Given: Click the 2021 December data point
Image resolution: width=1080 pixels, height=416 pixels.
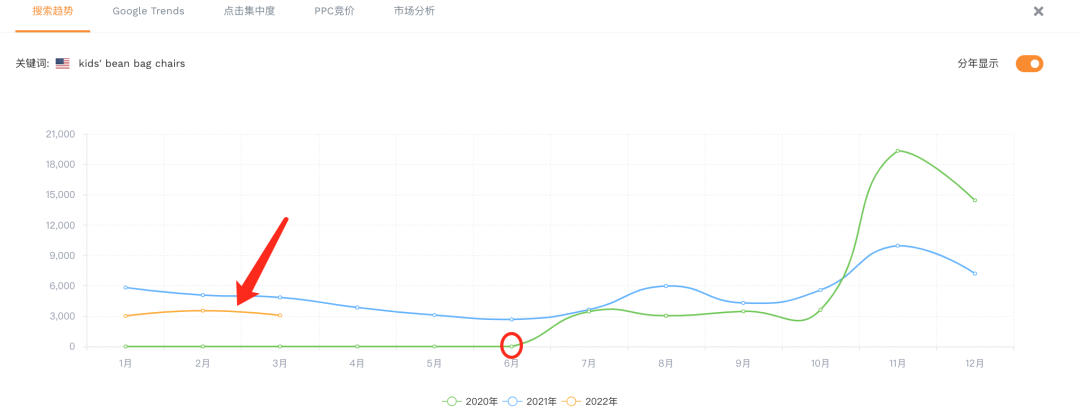Looking at the screenshot, I should point(974,273).
